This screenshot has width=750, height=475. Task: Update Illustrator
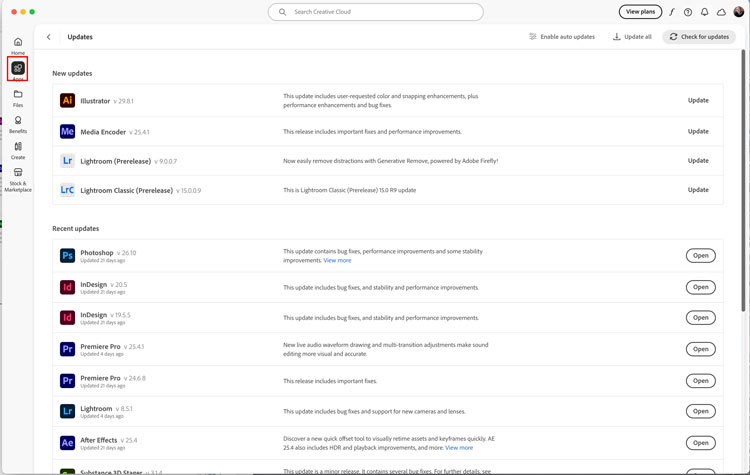tap(698, 100)
